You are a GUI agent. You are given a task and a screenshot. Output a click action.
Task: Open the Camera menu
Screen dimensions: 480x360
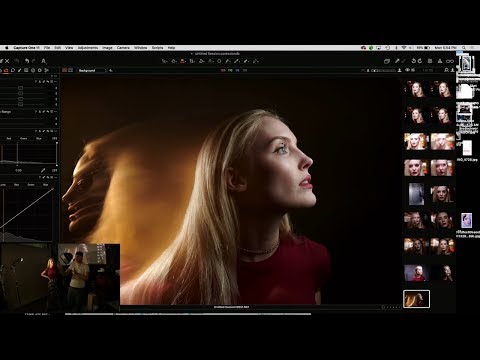(123, 48)
